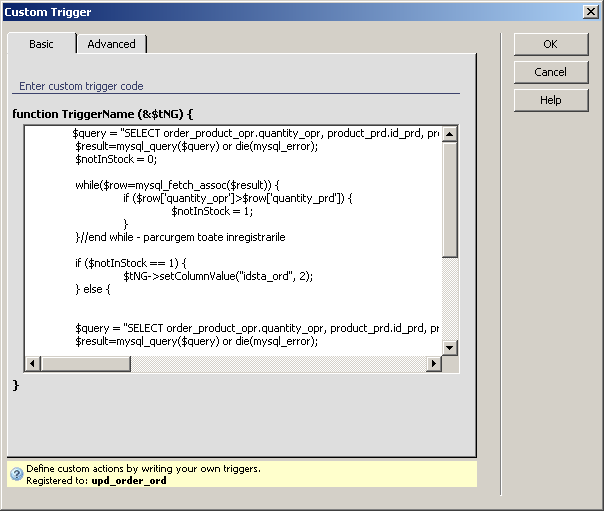The image size is (604, 511).
Task: Place cursor on the setColumnValue line
Action: tap(218, 276)
